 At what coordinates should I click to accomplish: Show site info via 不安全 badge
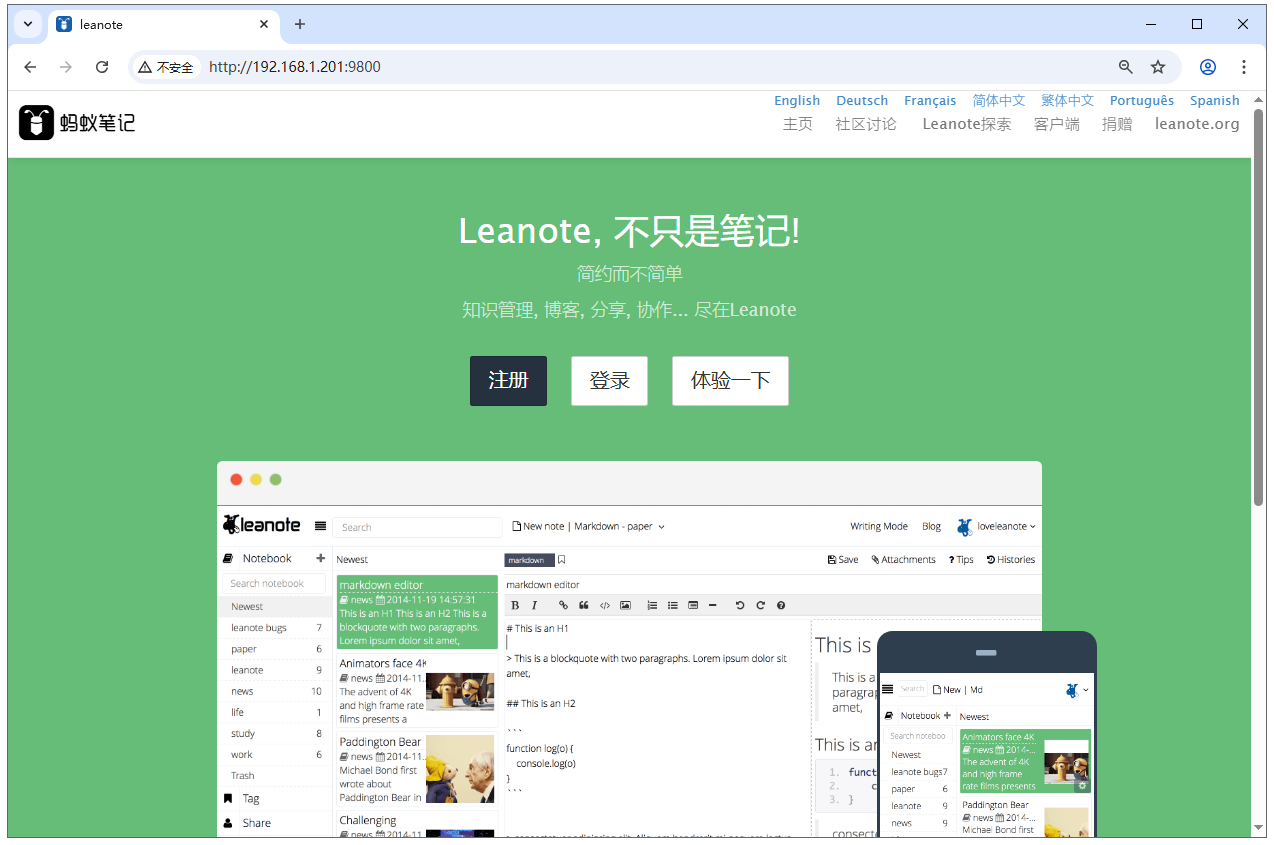click(x=166, y=67)
